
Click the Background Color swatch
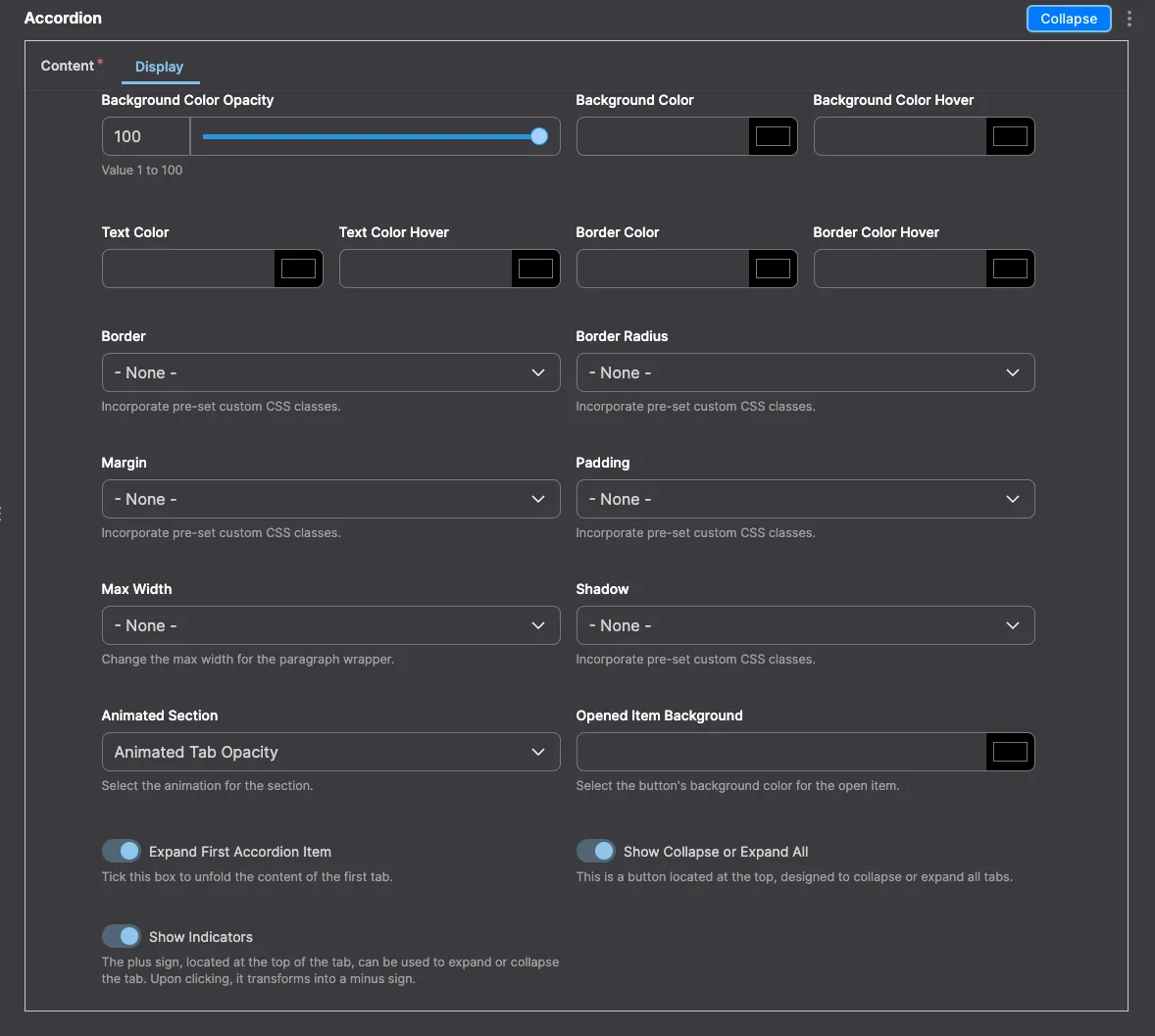coord(773,137)
